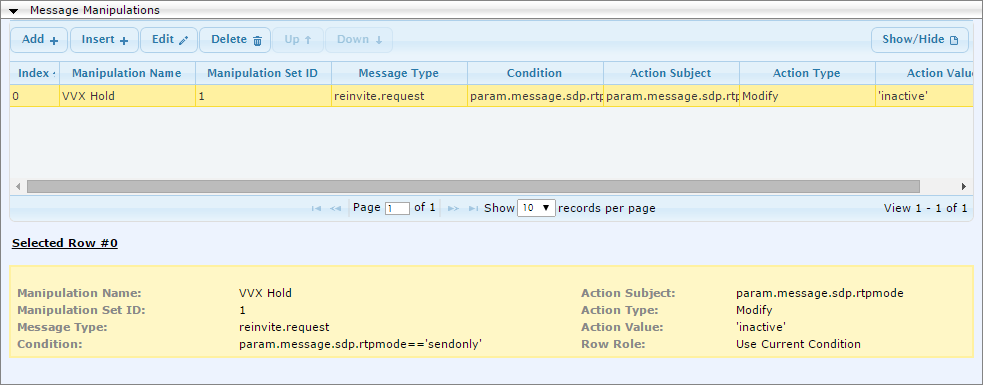The image size is (983, 385).
Task: Sort by Action Subject column header
Action: [x=671, y=73]
